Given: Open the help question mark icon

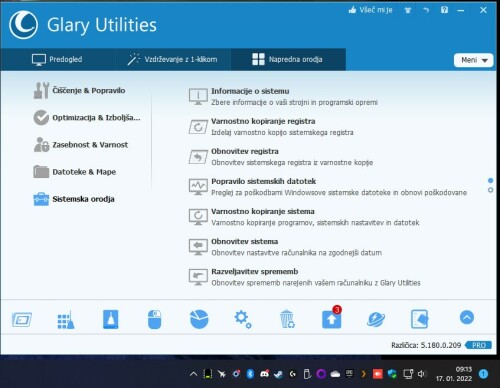Looking at the screenshot, I should pos(444,10).
